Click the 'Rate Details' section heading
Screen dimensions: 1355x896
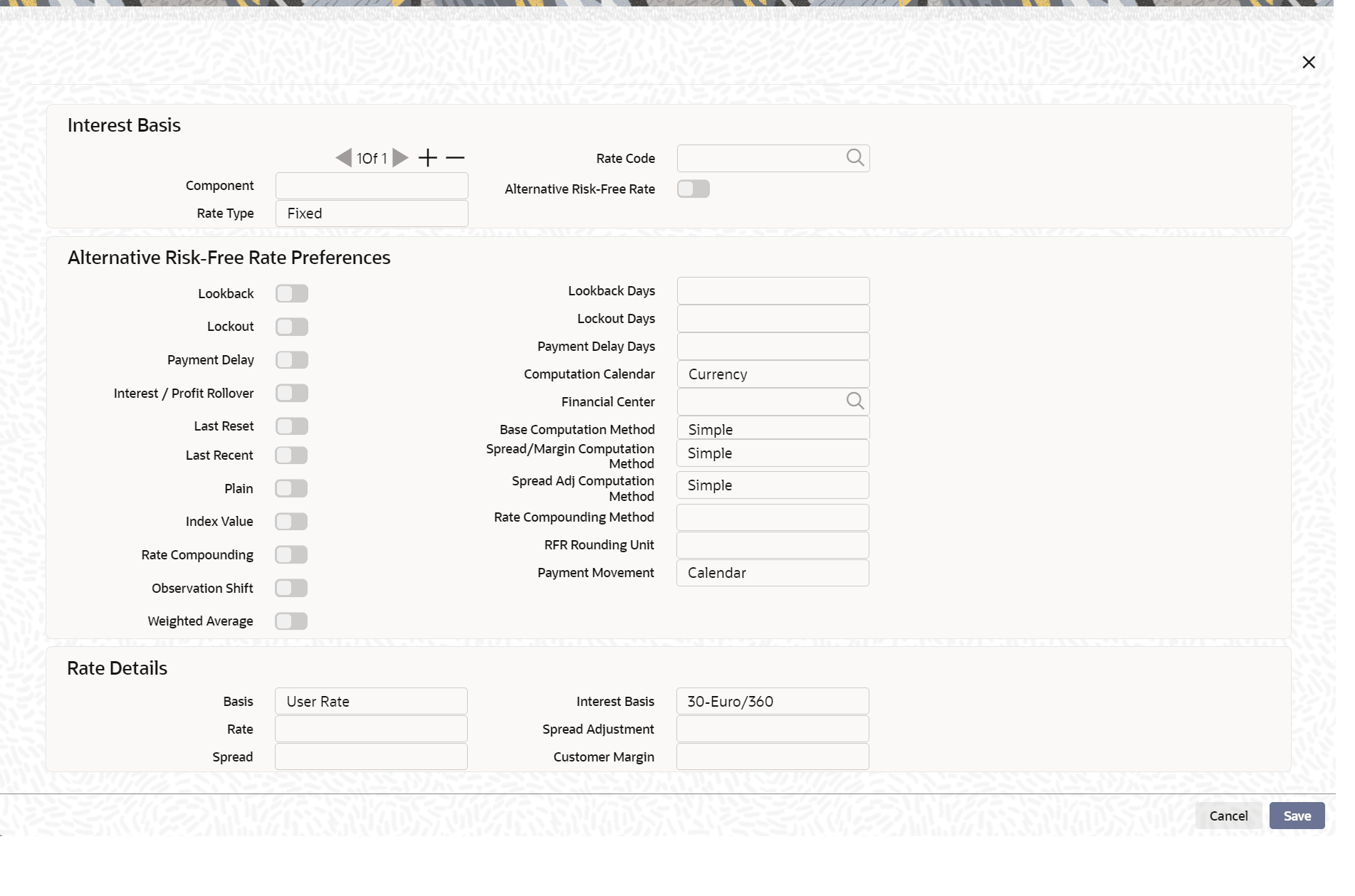[117, 668]
